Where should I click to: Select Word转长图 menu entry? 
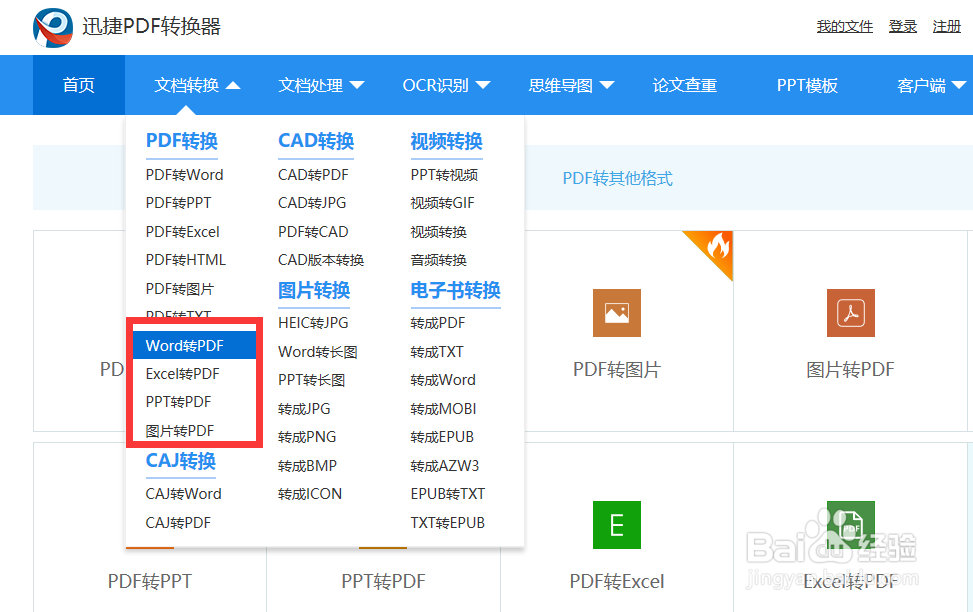317,352
